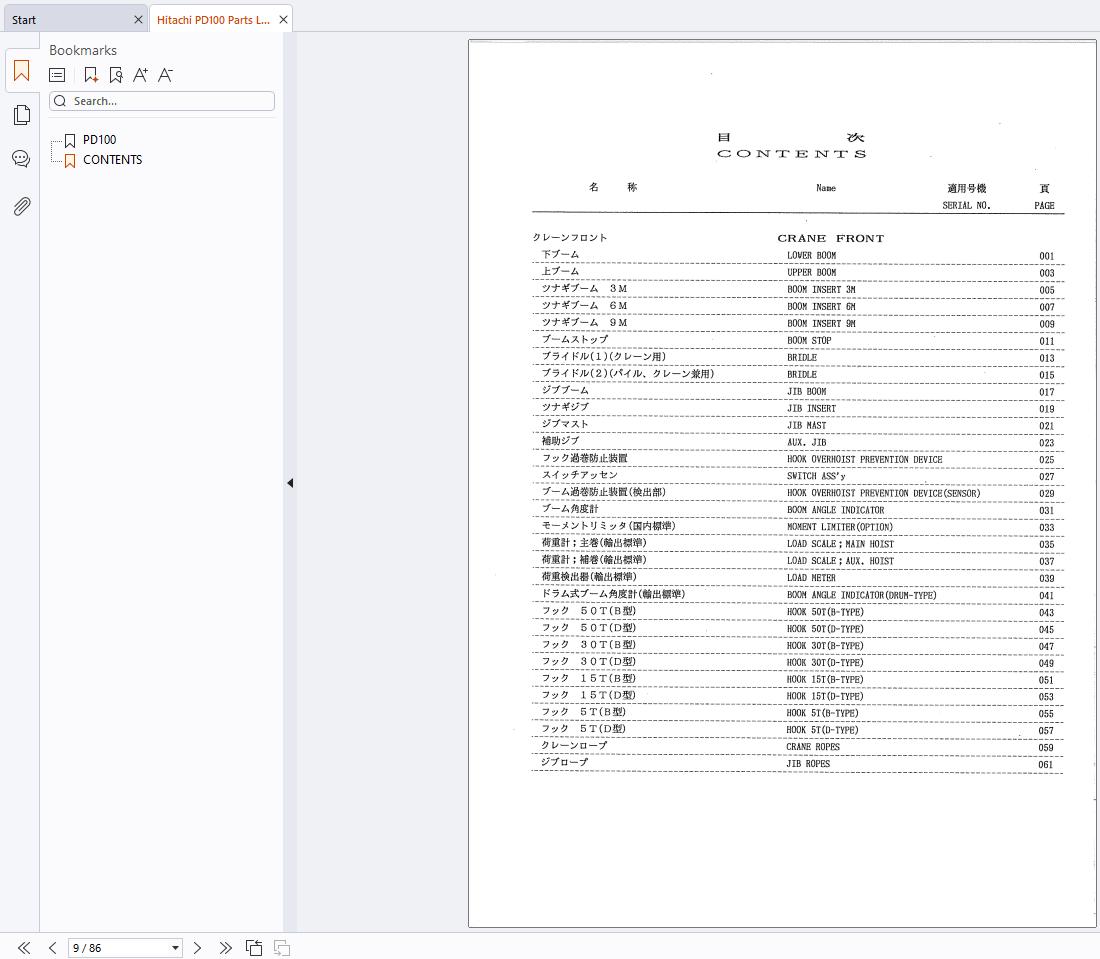This screenshot has width=1100, height=959.
Task: Click CRANE FRONT section heading
Action: coord(831,239)
